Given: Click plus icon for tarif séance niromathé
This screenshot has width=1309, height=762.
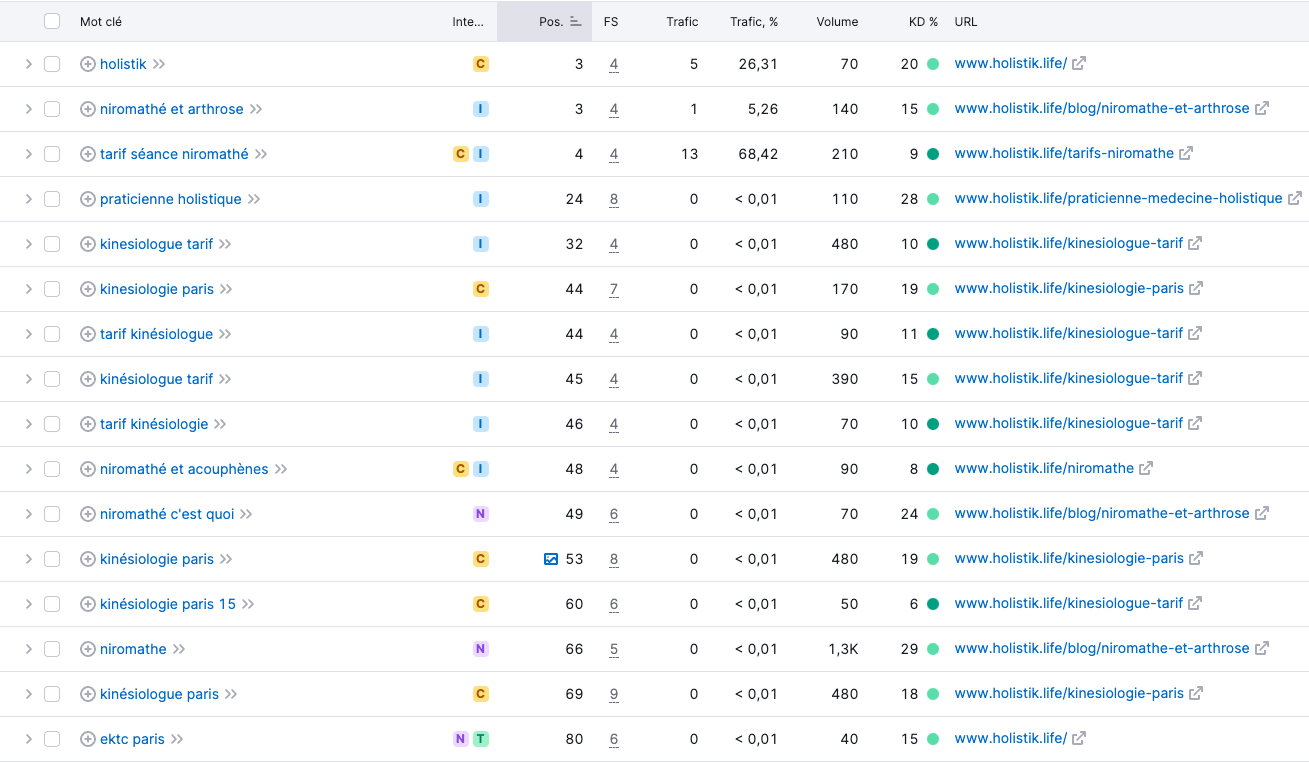Looking at the screenshot, I should point(88,154).
